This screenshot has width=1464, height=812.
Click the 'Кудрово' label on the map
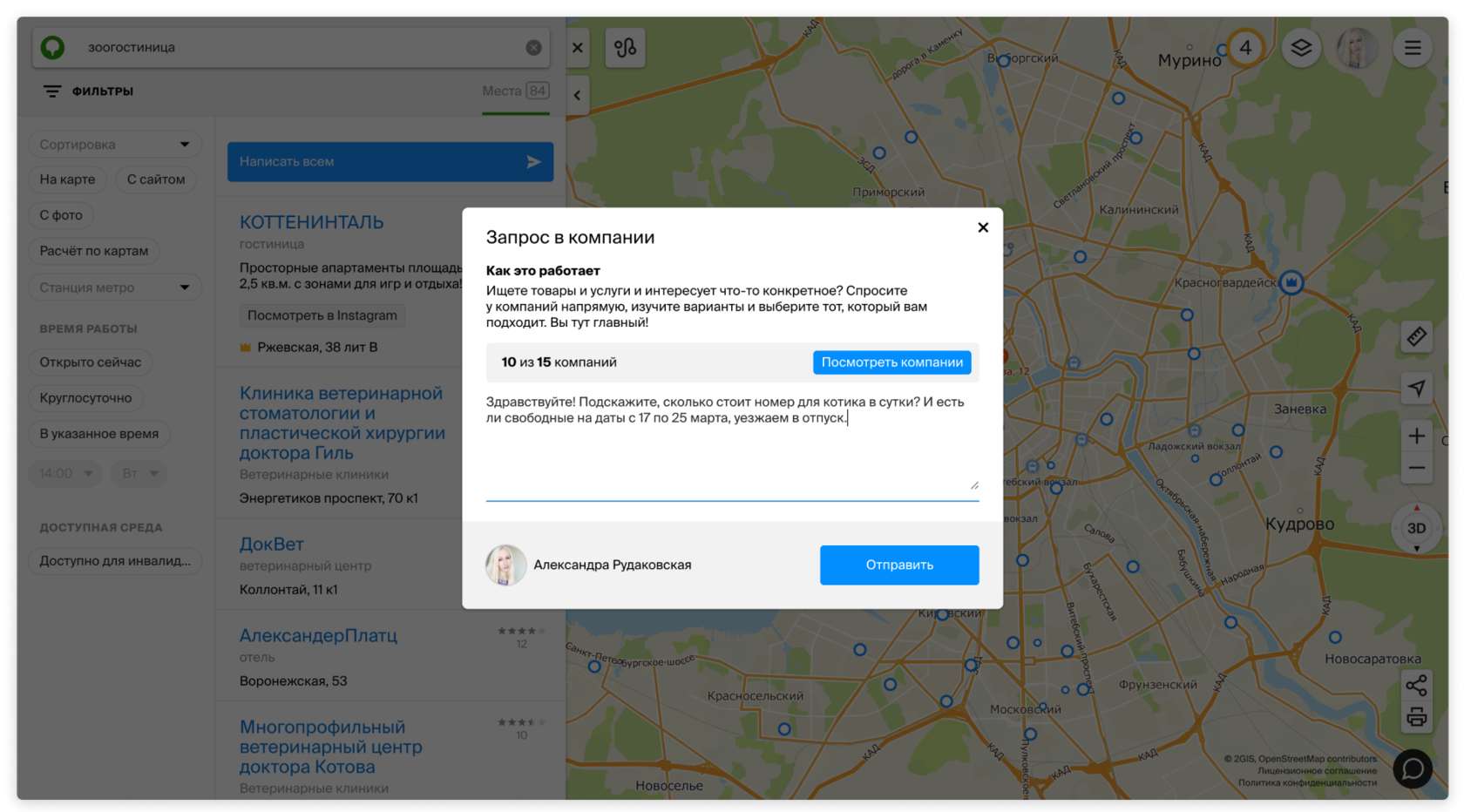[1299, 524]
